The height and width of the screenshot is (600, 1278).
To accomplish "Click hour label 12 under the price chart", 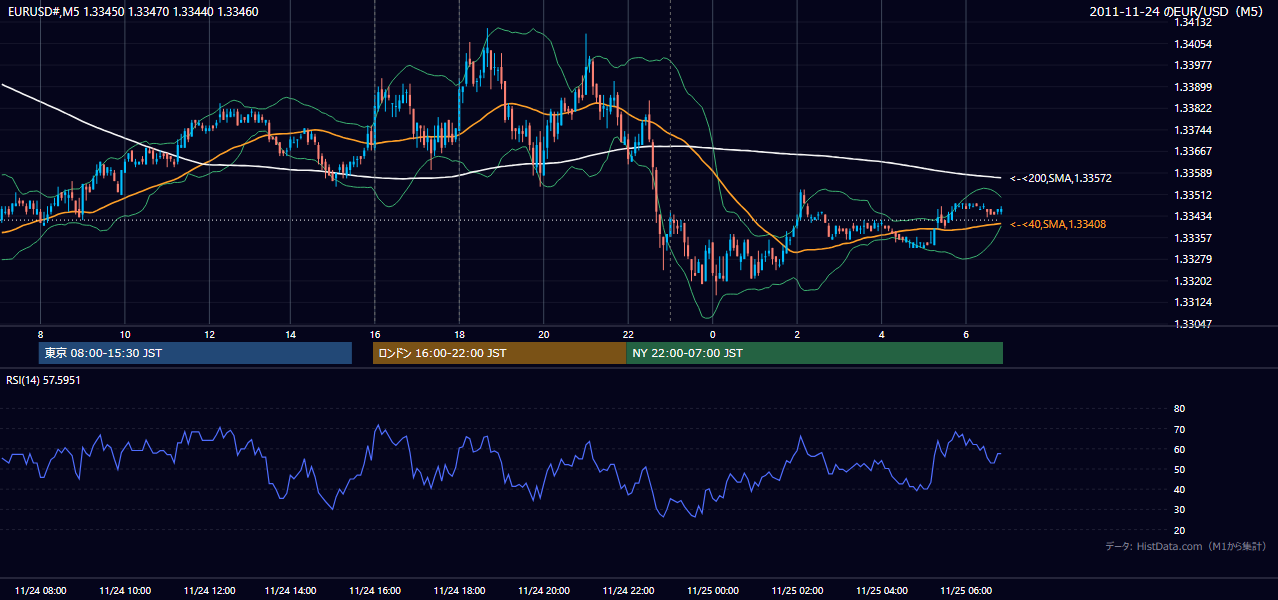I will click(209, 334).
